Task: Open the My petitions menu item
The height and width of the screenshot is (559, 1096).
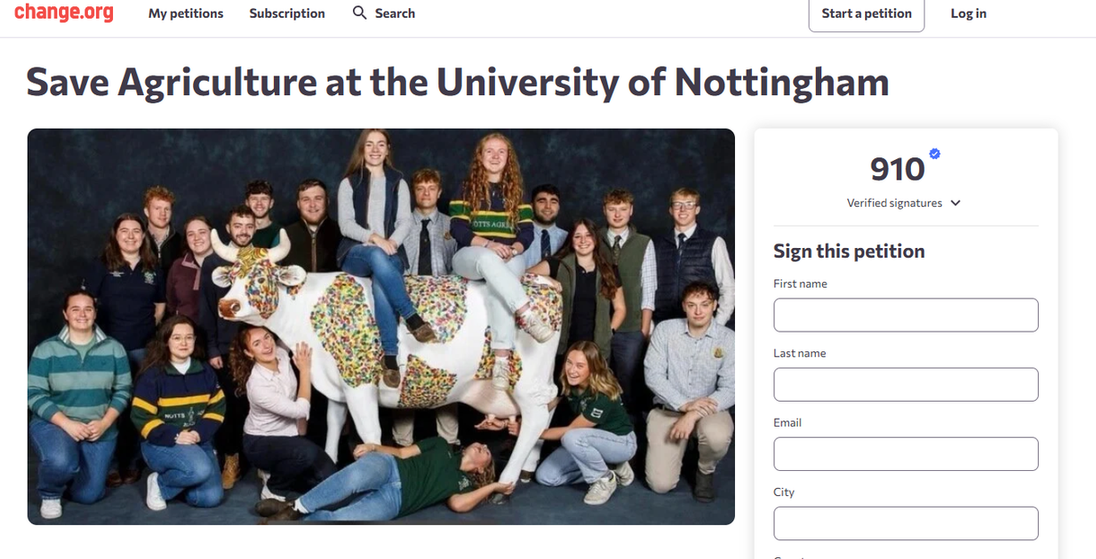Action: pyautogui.click(x=186, y=13)
